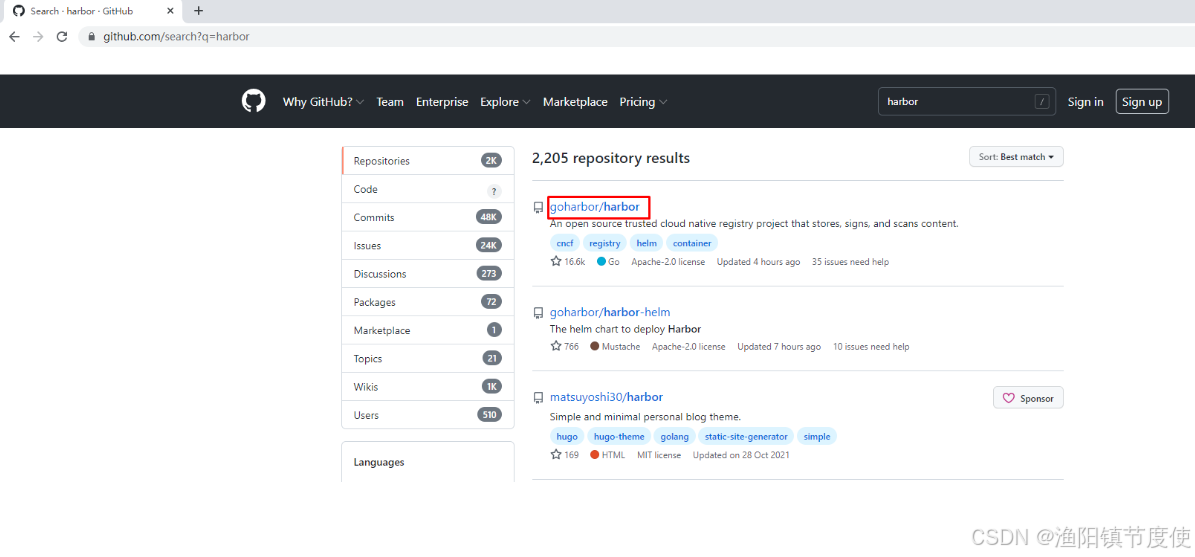Click the Languages section heading
The height and width of the screenshot is (557, 1195).
[x=379, y=462]
